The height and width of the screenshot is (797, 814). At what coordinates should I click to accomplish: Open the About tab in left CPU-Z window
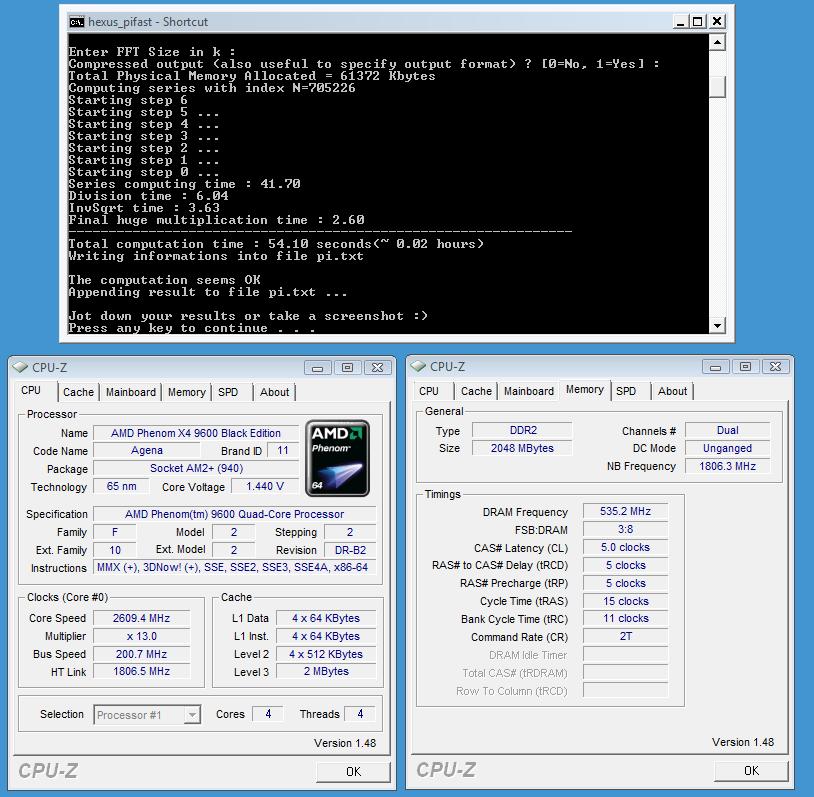pyautogui.click(x=275, y=392)
